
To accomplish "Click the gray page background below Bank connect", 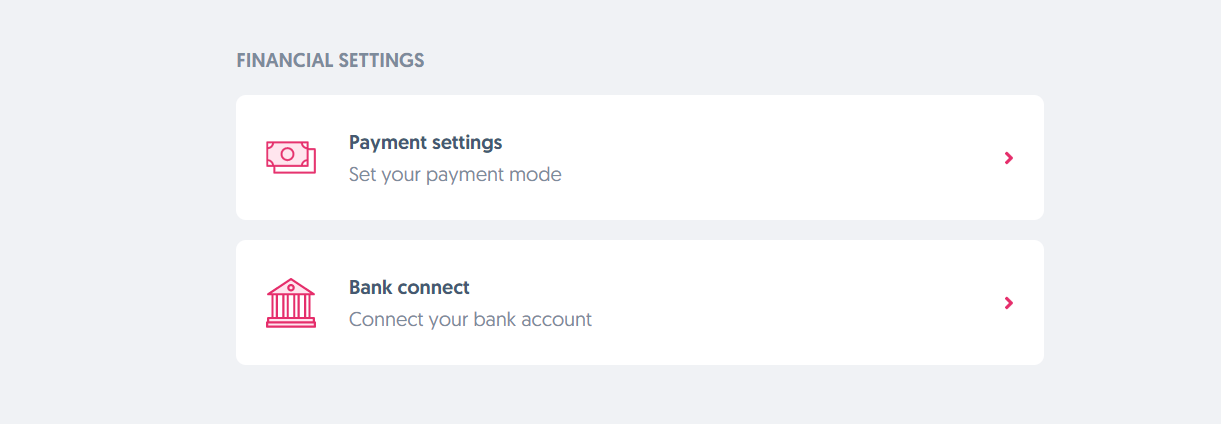I will coord(640,396).
